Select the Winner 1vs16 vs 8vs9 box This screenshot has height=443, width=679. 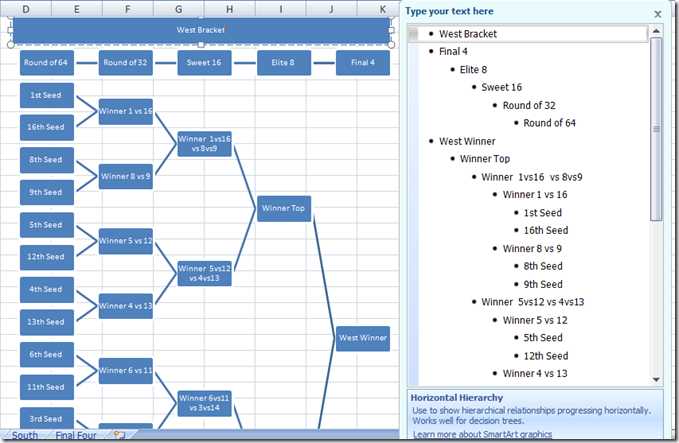pyautogui.click(x=204, y=144)
